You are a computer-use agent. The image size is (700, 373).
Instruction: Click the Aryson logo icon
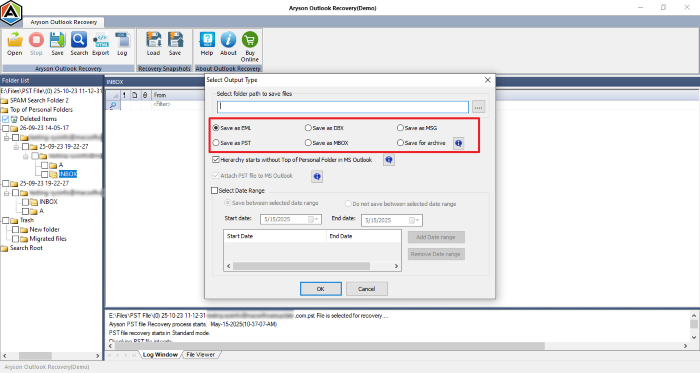click(11, 12)
